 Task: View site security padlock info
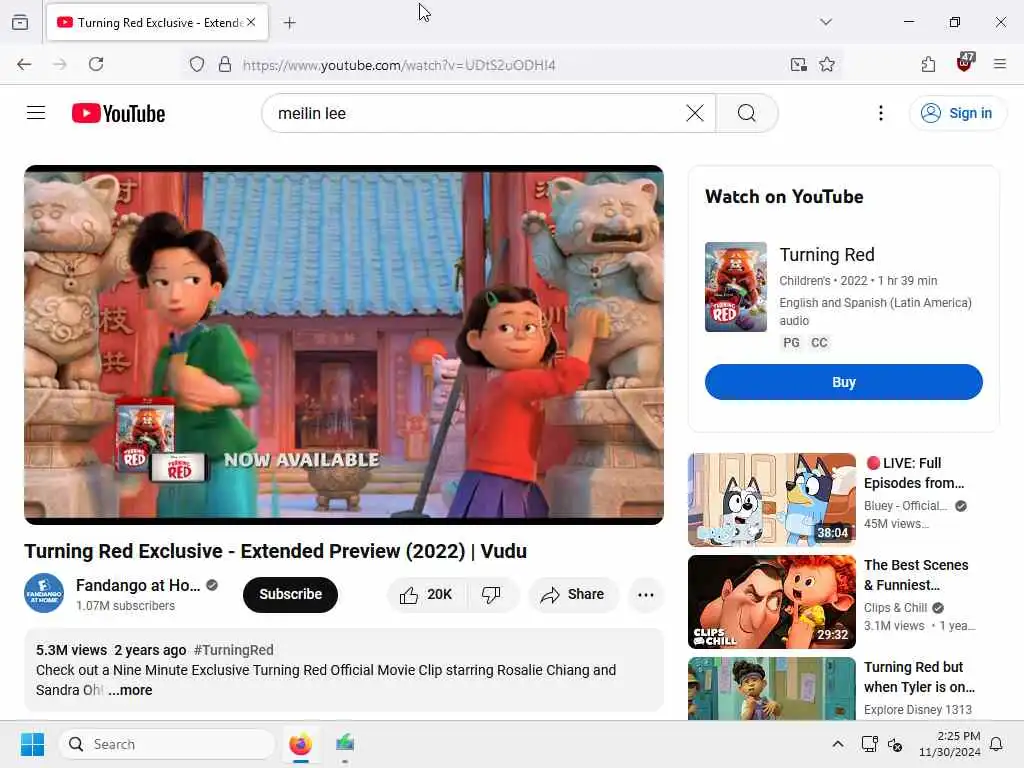coord(225,65)
